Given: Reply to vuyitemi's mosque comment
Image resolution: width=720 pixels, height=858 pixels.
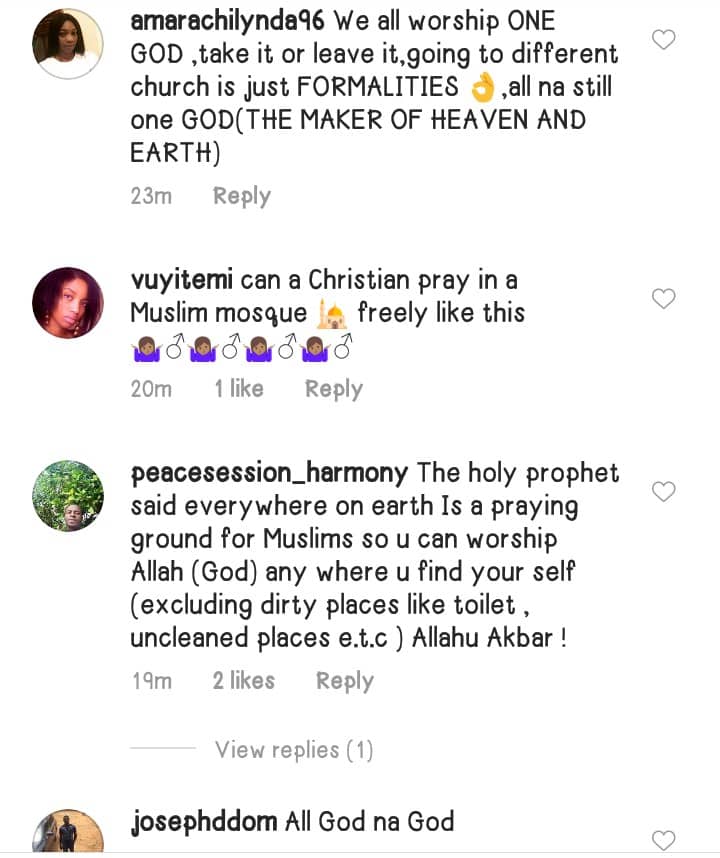Looking at the screenshot, I should [333, 389].
